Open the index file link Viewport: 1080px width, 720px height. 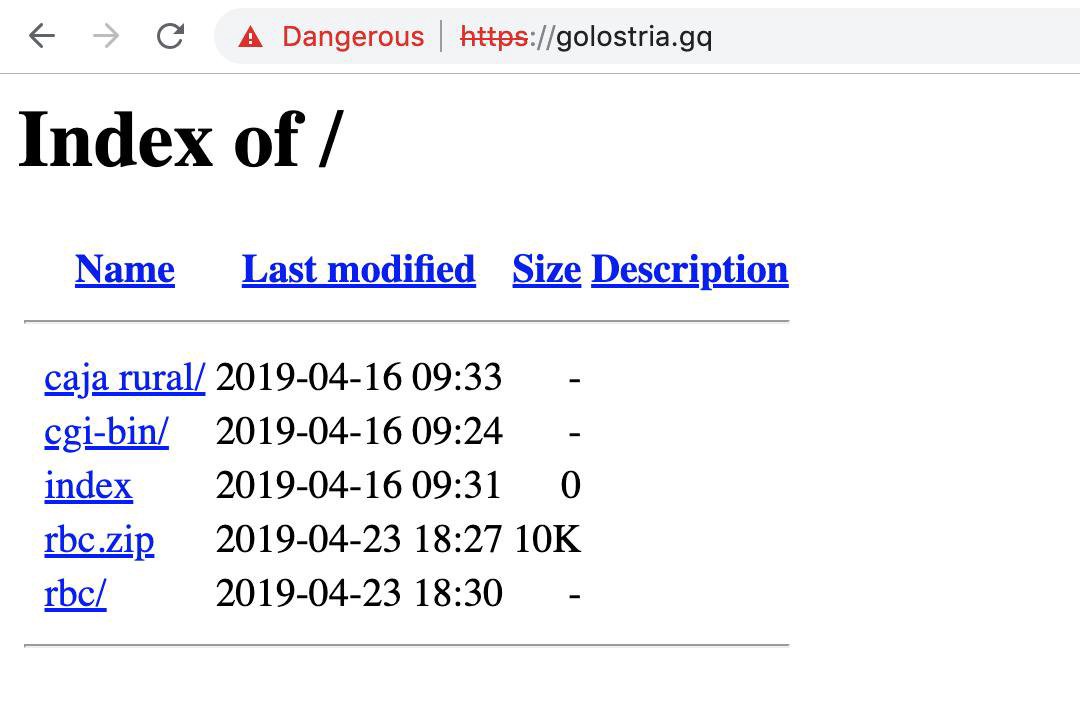coord(88,486)
